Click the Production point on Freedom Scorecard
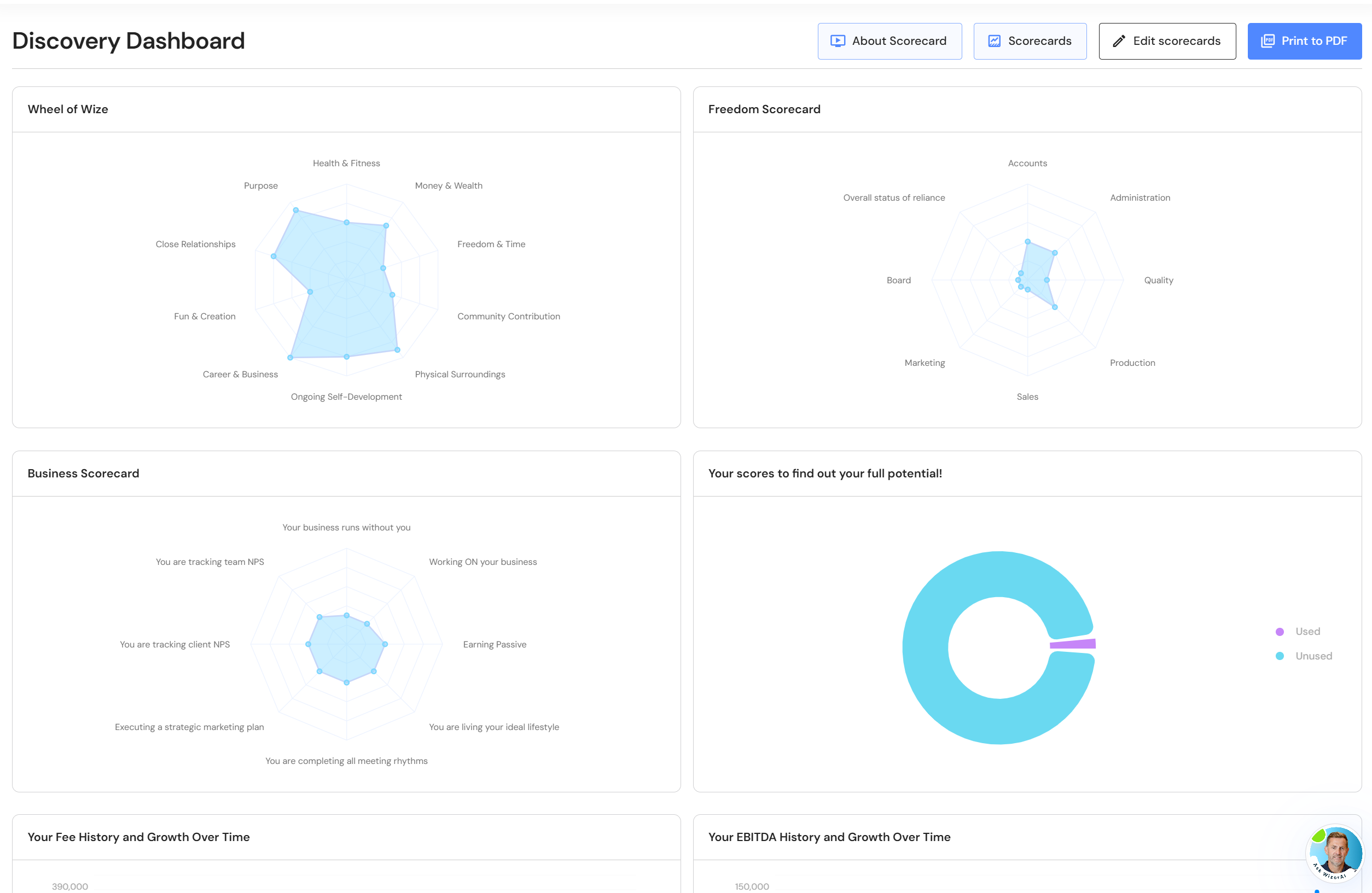 pyautogui.click(x=1054, y=307)
